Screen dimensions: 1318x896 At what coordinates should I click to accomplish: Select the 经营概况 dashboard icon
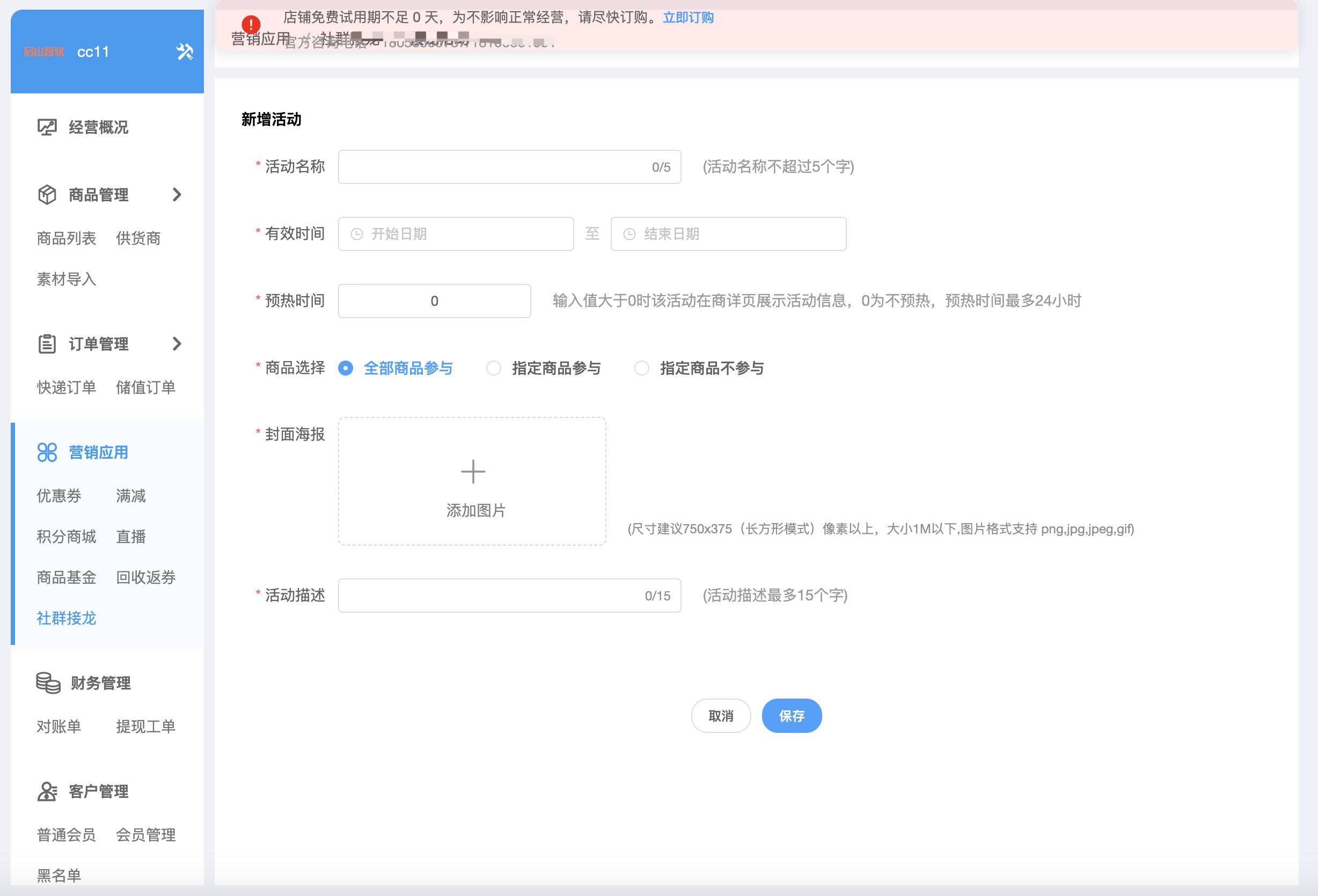[x=48, y=127]
